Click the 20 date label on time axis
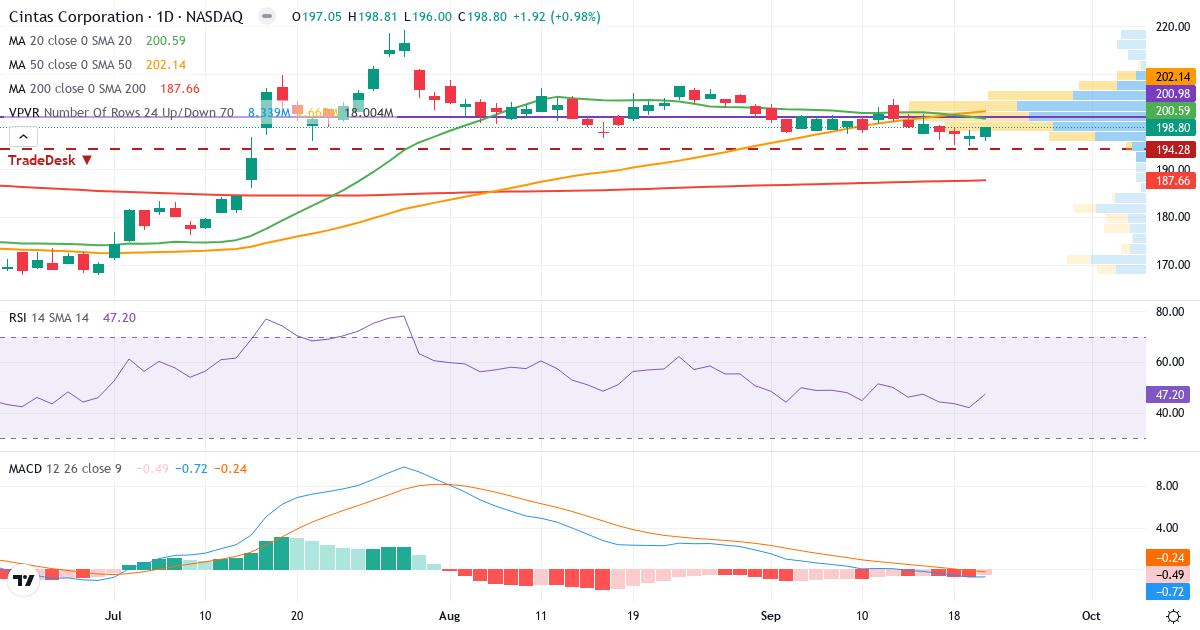The width and height of the screenshot is (1200, 630). tap(297, 616)
